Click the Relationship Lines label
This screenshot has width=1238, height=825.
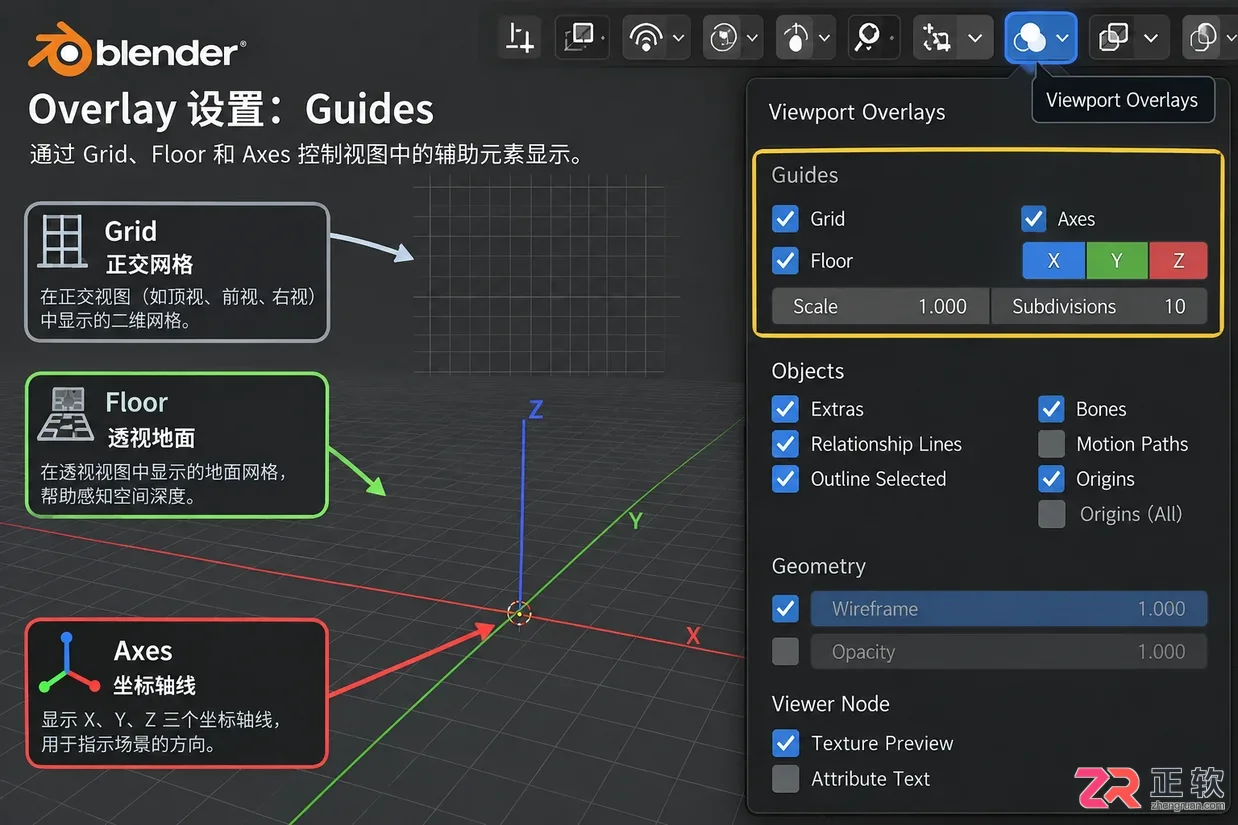[x=886, y=444]
